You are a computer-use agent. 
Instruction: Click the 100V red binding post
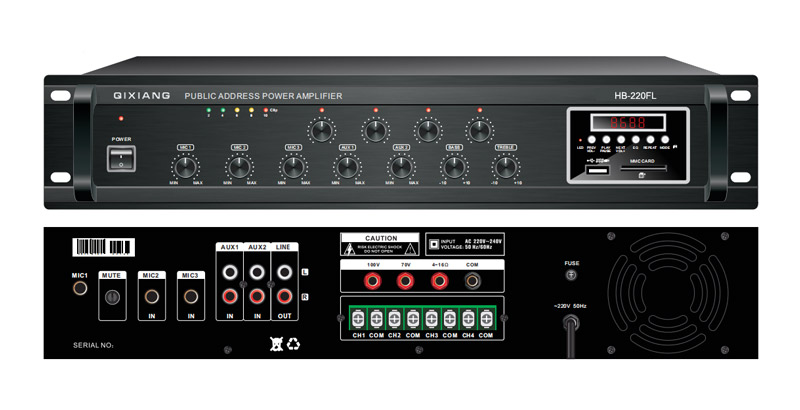coord(372,280)
